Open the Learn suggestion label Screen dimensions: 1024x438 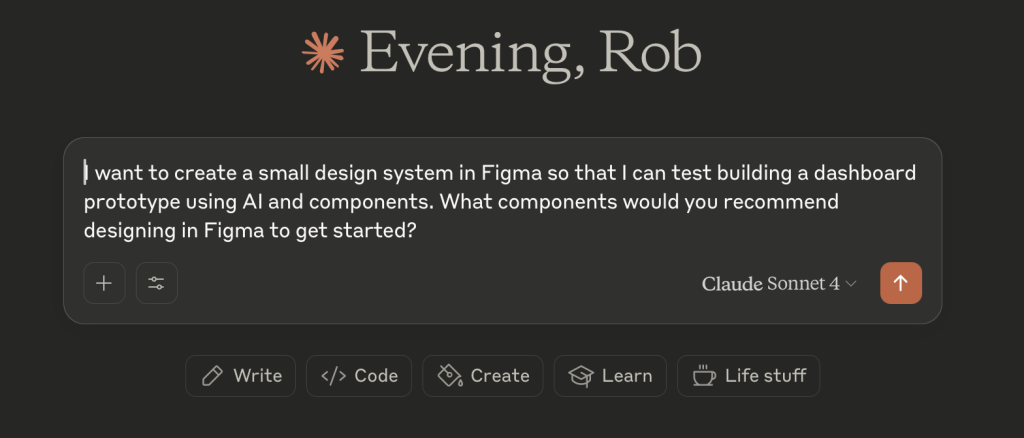[x=627, y=376]
